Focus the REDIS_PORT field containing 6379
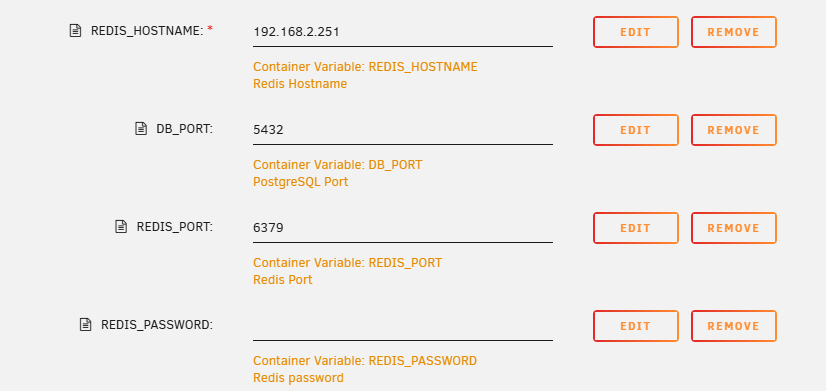 coord(403,228)
